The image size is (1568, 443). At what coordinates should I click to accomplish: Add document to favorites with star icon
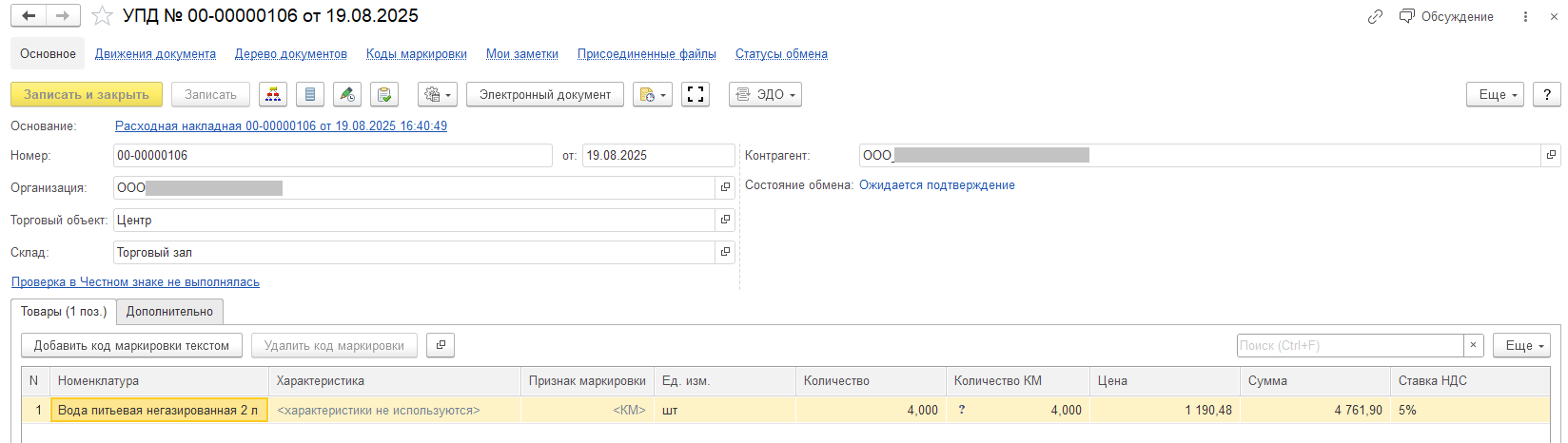104,16
